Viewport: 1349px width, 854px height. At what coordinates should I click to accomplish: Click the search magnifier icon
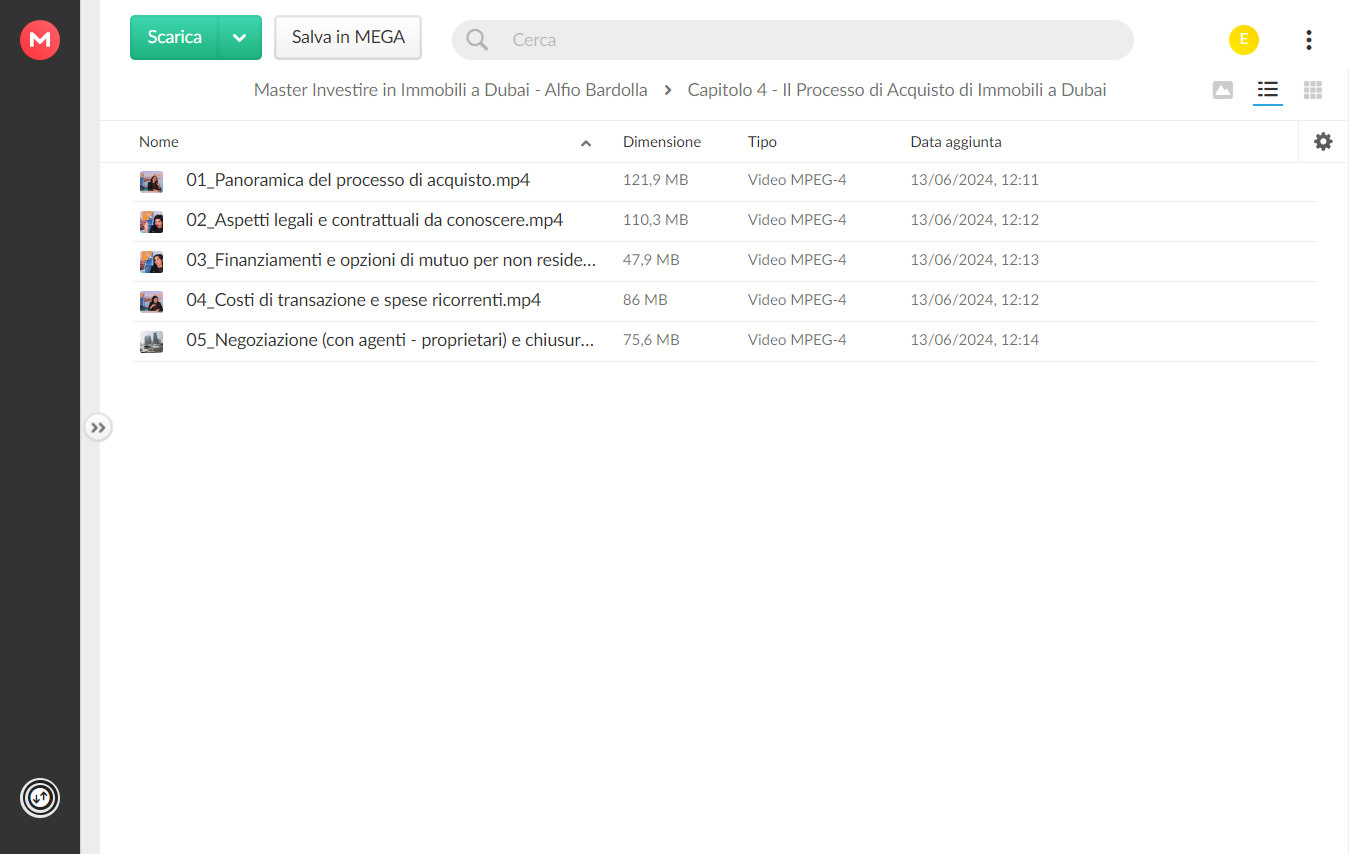(477, 40)
